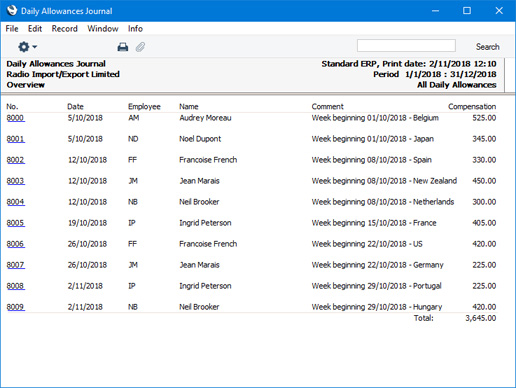Click the Compensation column header
Image resolution: width=516 pixels, height=388 pixels.
coord(472,107)
